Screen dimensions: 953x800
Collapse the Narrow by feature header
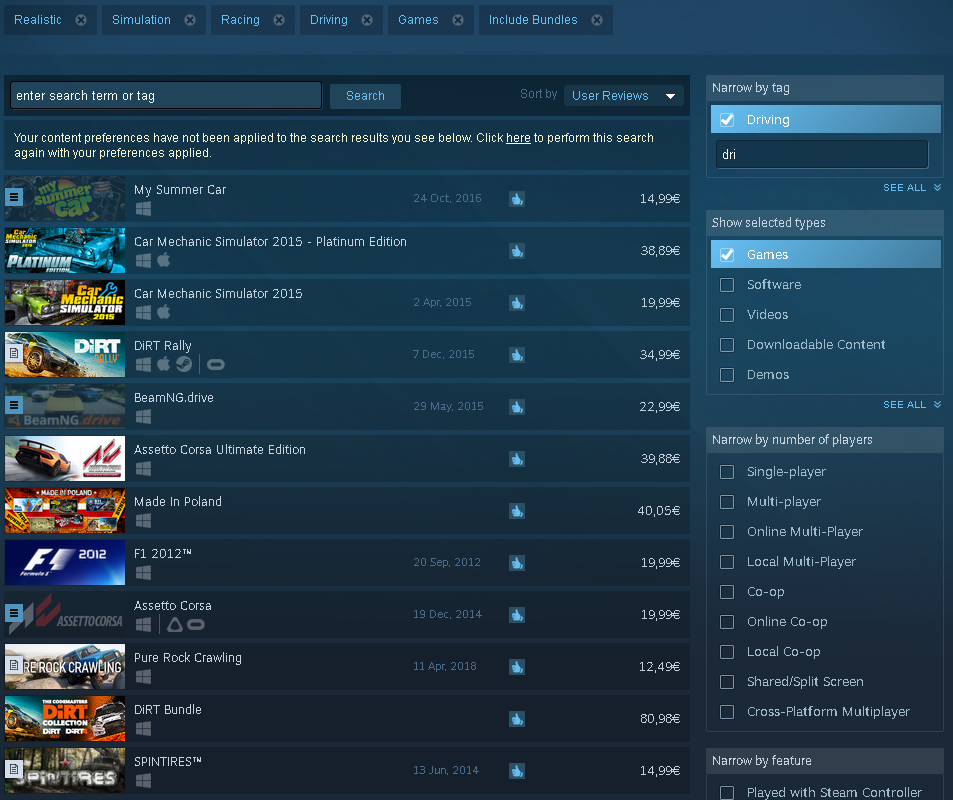coord(825,760)
